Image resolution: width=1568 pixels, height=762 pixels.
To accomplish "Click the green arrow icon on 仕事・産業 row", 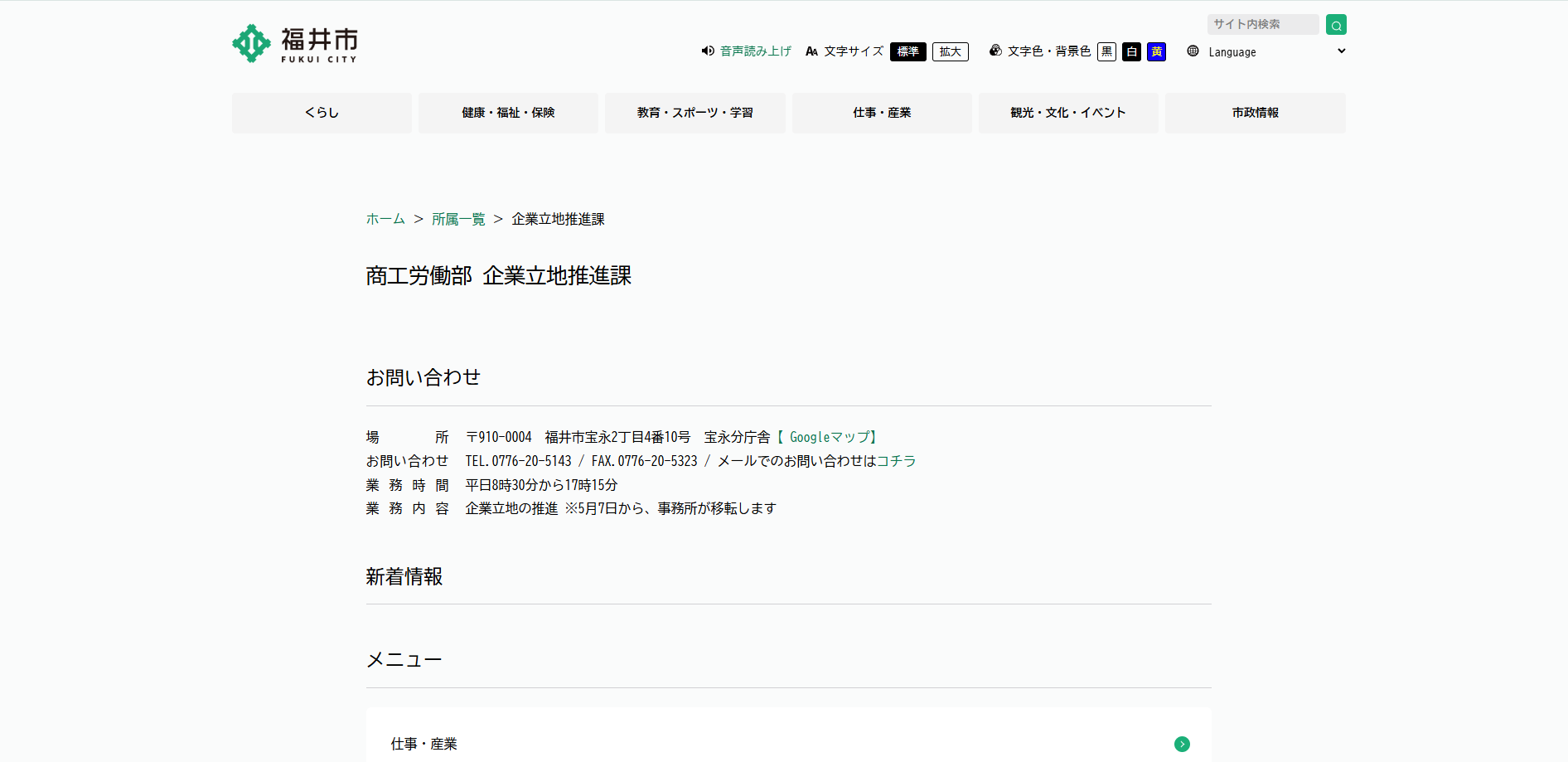I will 1182,745.
